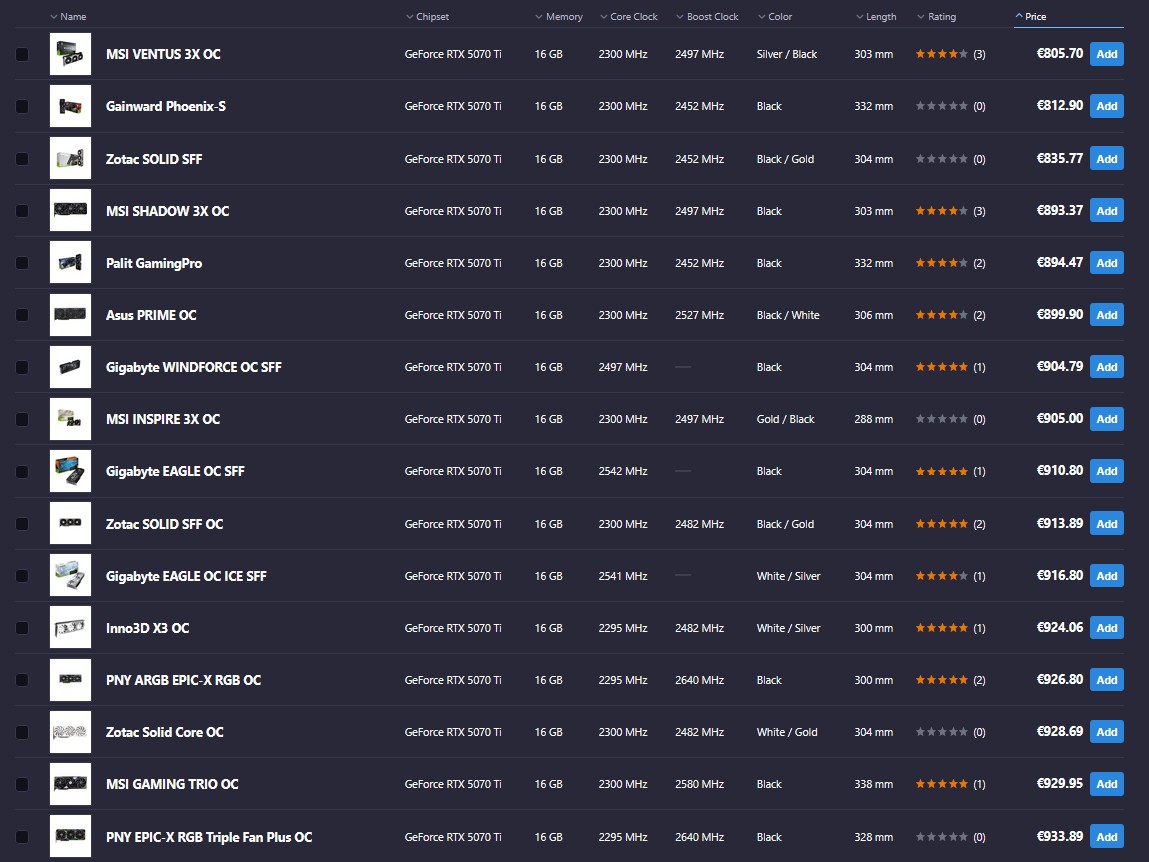Select the White / Gold color of Zotac Solid Core
1149x862 pixels.
787,732
